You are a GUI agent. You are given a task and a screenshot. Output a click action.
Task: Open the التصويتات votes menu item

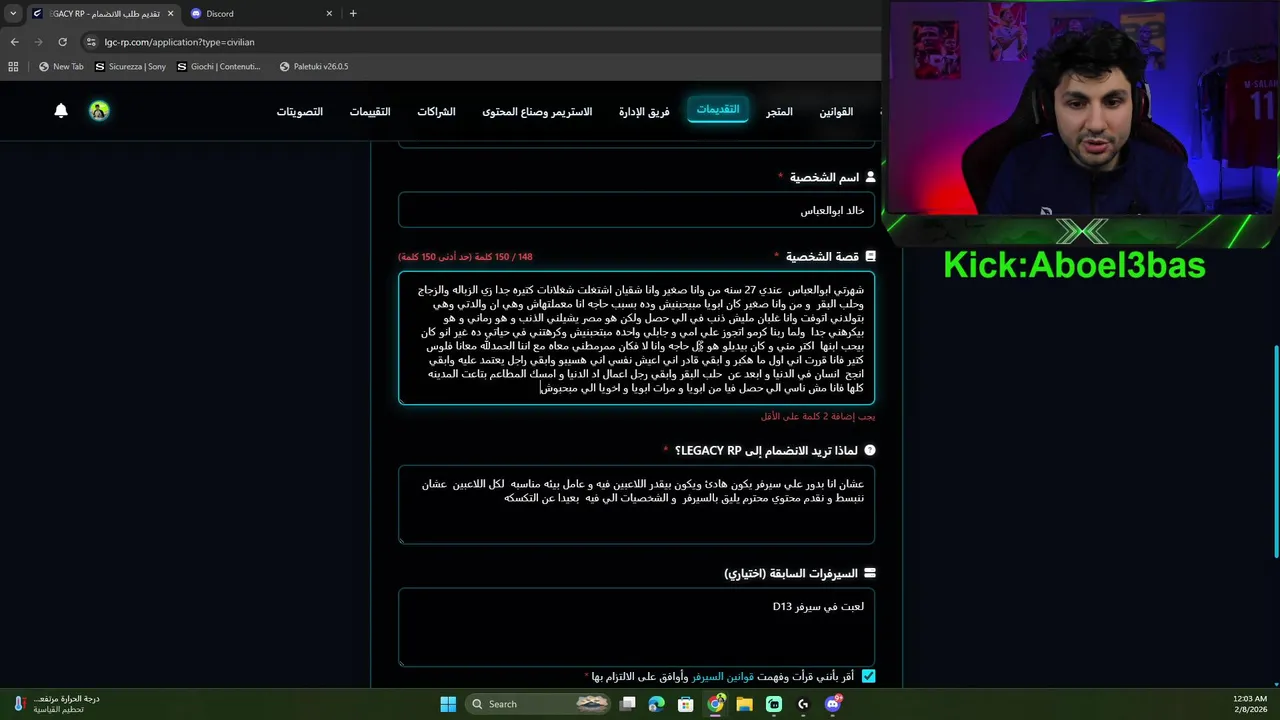300,111
